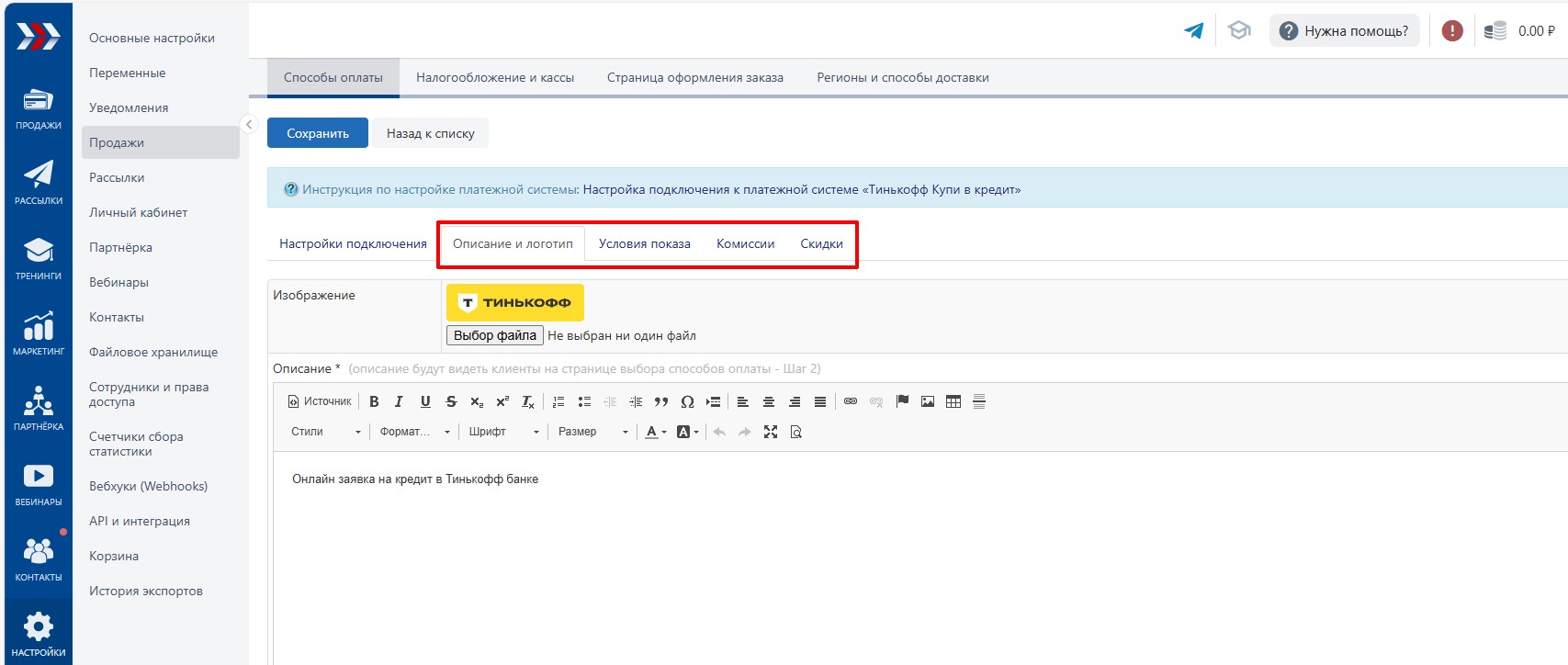Open Вебинары section in main navigation

coord(39,484)
